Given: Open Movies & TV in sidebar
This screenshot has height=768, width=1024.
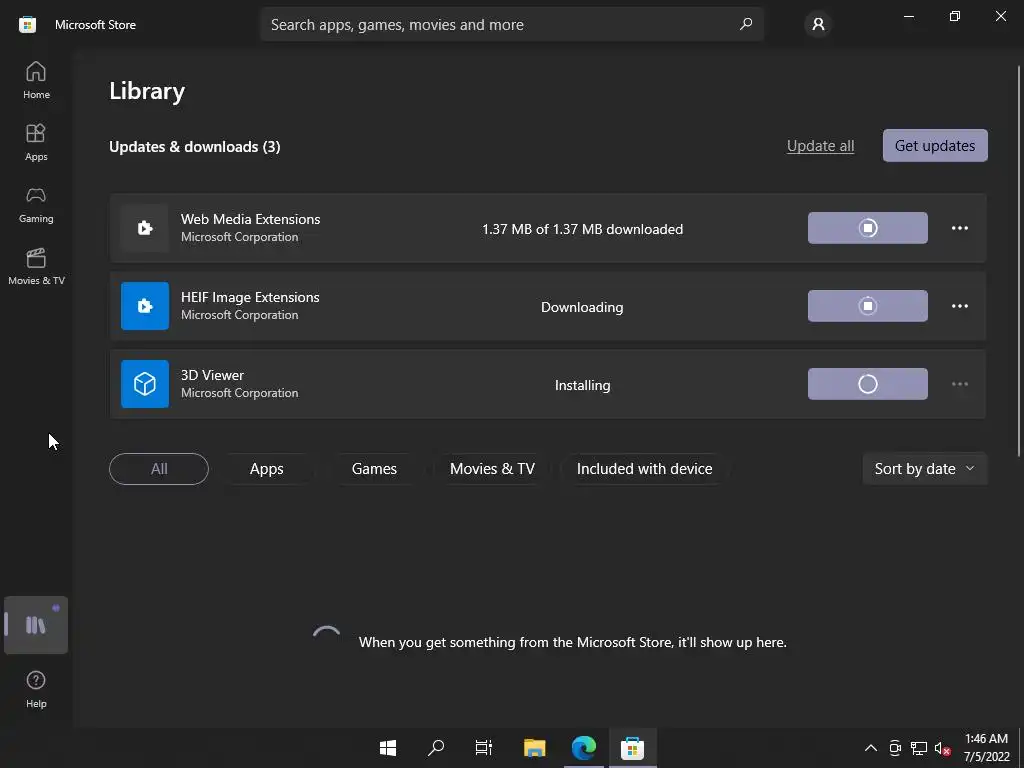Looking at the screenshot, I should pyautogui.click(x=36, y=266).
